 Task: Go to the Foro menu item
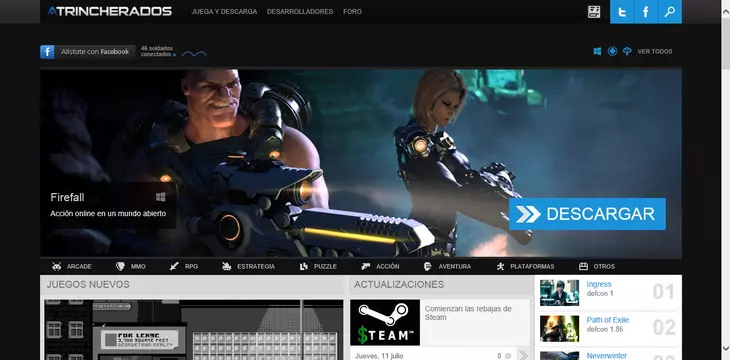click(352, 12)
